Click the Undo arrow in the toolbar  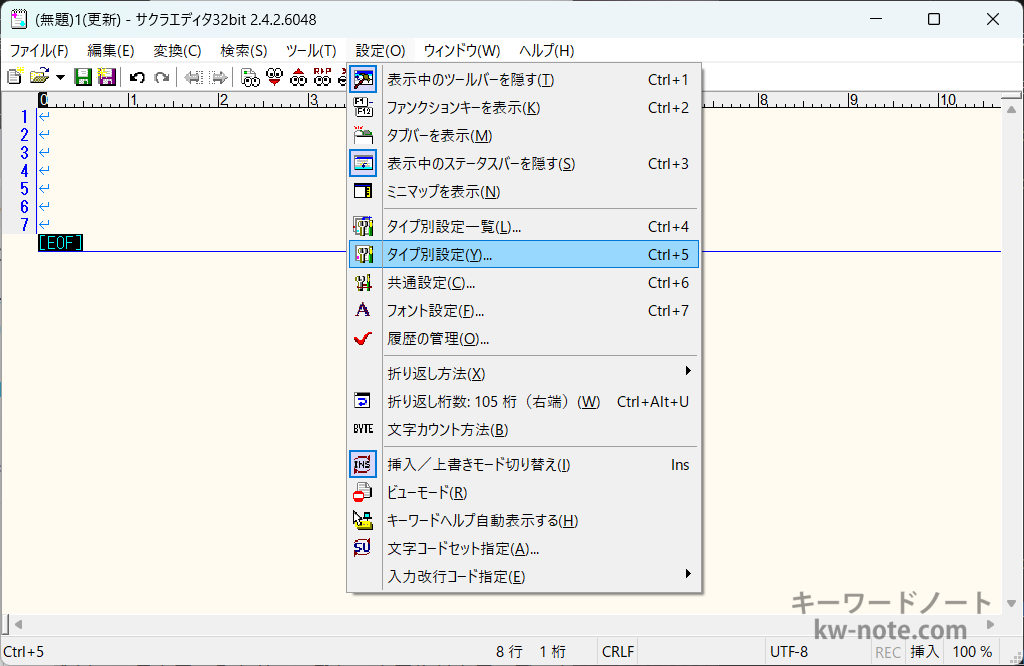(x=138, y=77)
